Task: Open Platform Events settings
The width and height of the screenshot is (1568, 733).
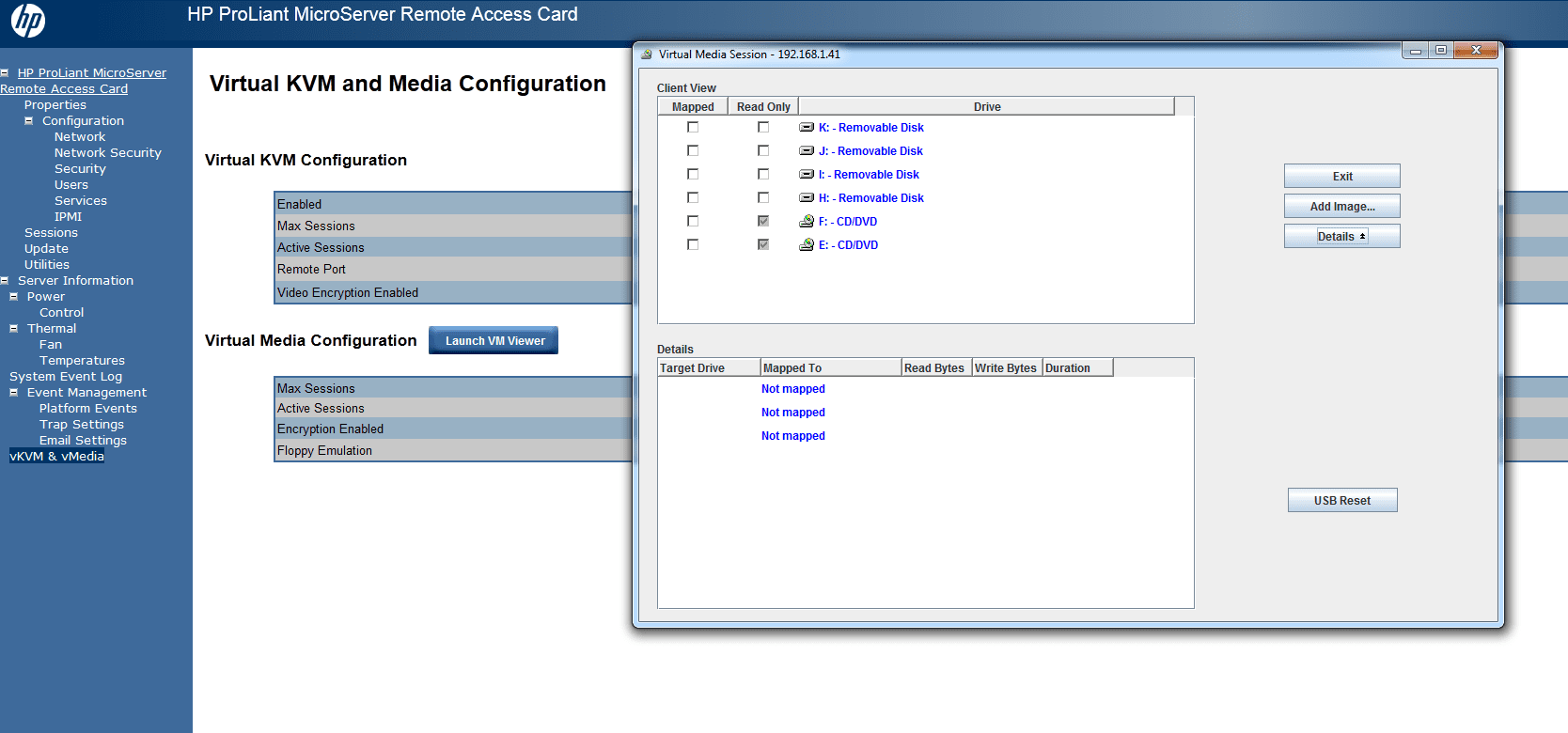Action: tap(88, 408)
